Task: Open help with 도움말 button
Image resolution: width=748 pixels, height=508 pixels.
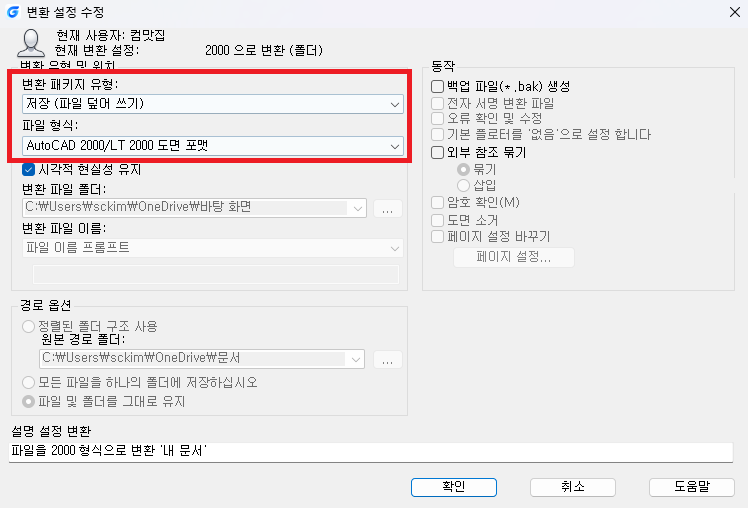Action: tap(691, 487)
